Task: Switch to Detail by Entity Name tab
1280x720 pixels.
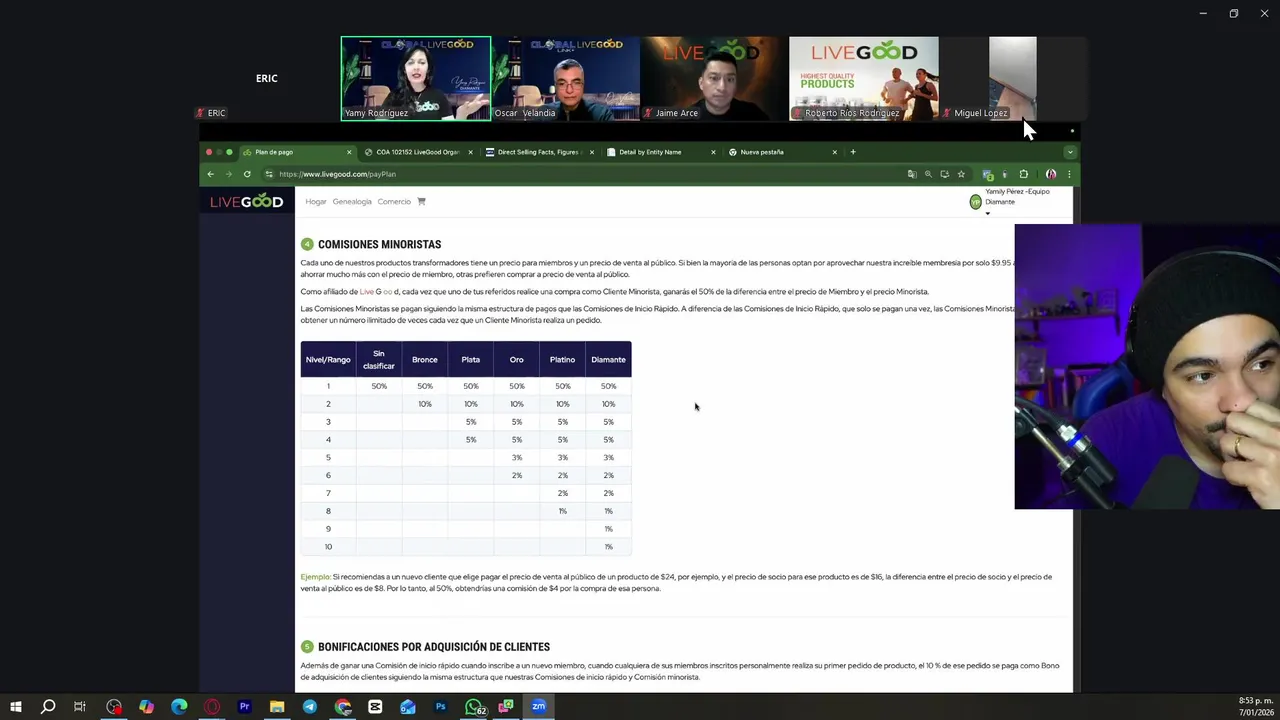Action: pos(660,152)
